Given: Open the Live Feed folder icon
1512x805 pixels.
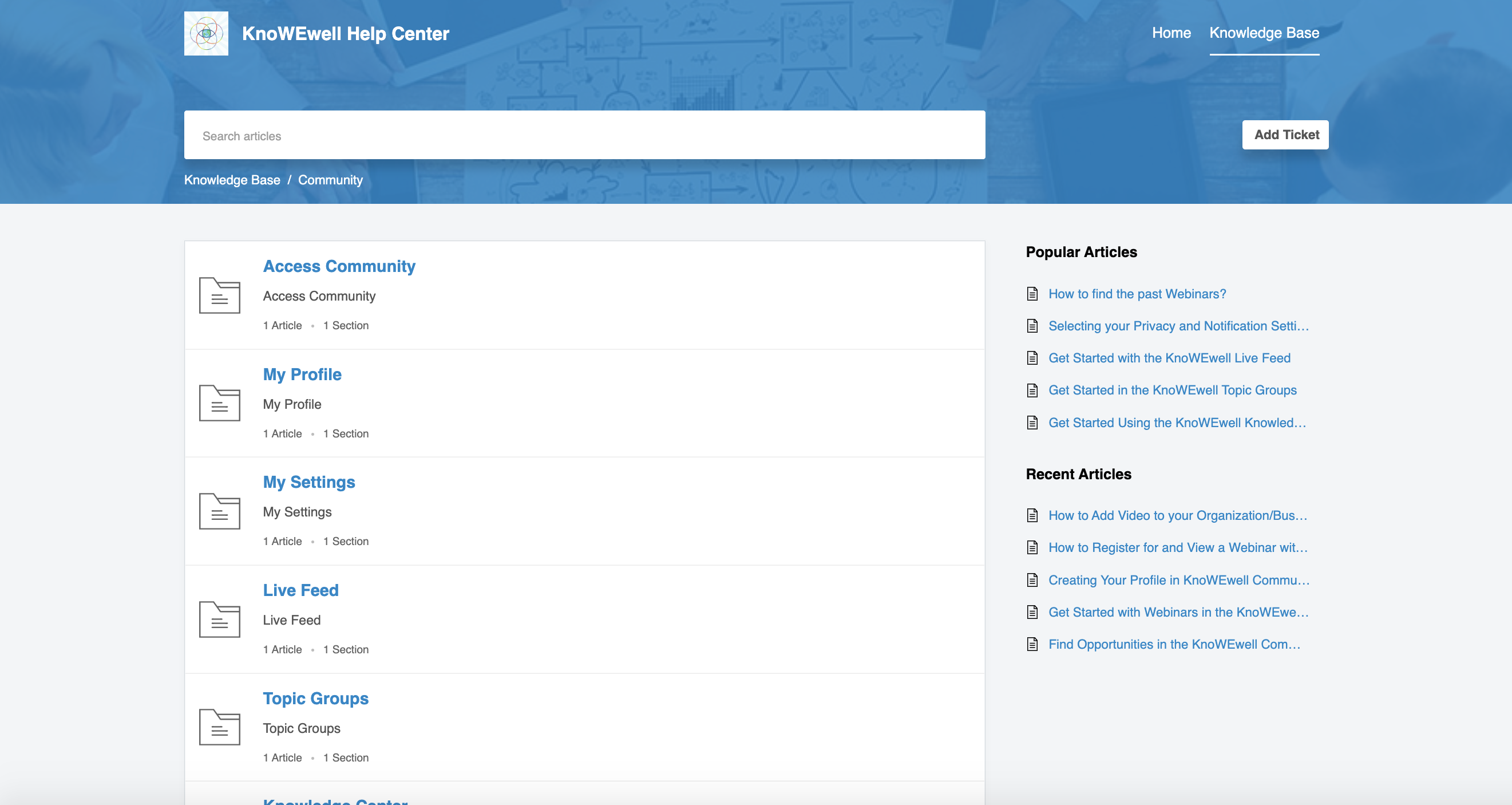Looking at the screenshot, I should [x=220, y=619].
